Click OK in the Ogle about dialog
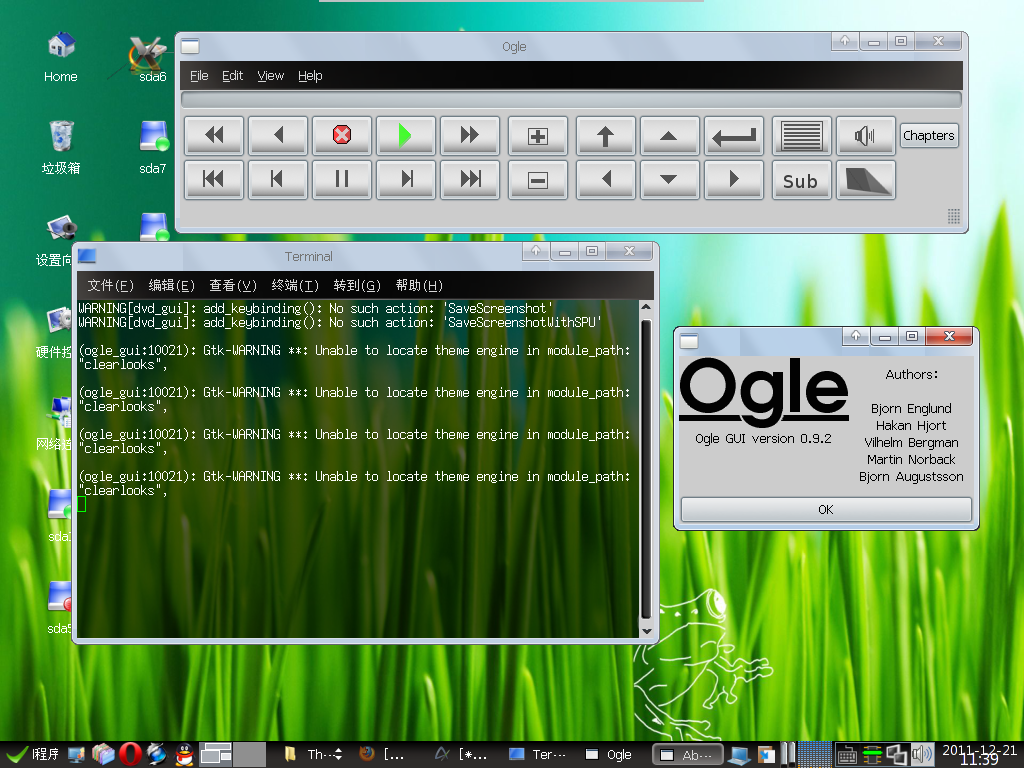This screenshot has height=768, width=1024. (826, 509)
